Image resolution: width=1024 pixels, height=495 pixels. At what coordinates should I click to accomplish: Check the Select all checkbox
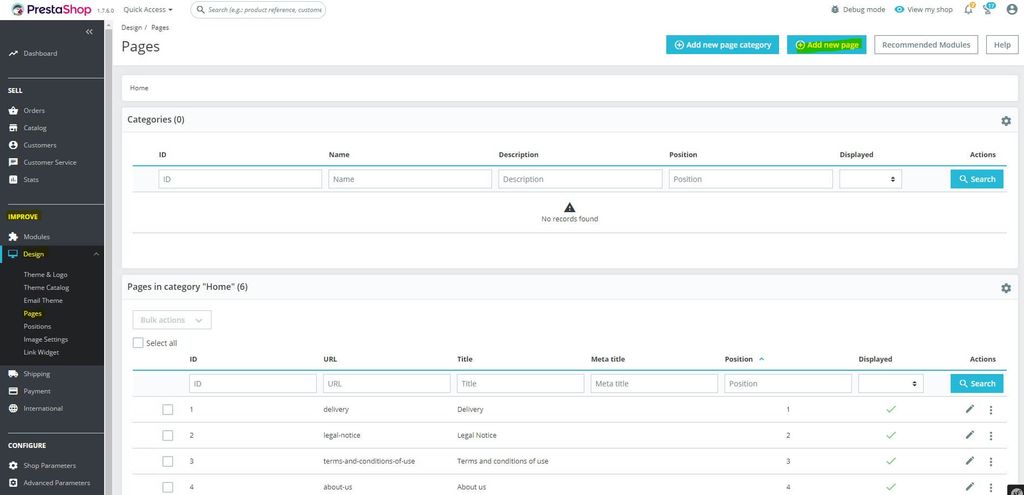coord(138,343)
